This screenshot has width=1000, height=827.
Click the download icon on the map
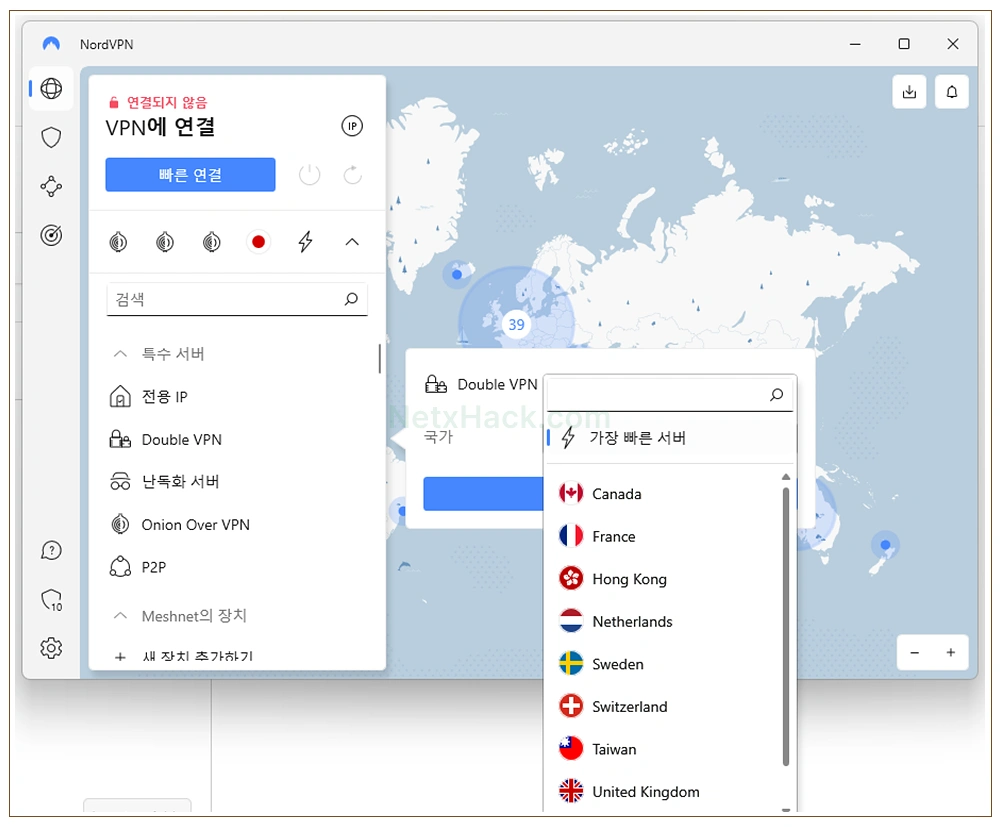point(909,92)
